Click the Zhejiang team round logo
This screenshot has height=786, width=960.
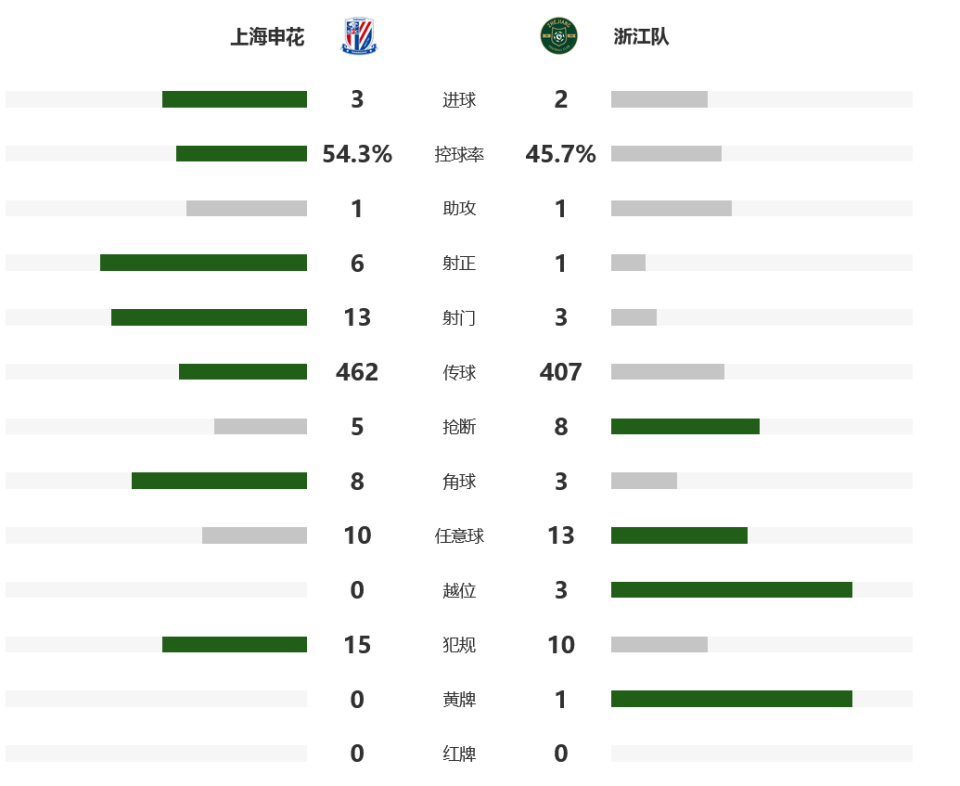(558, 37)
